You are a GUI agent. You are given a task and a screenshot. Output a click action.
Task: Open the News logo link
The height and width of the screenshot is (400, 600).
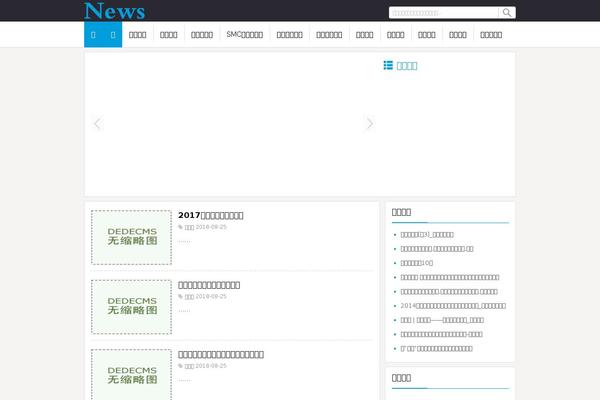114,10
